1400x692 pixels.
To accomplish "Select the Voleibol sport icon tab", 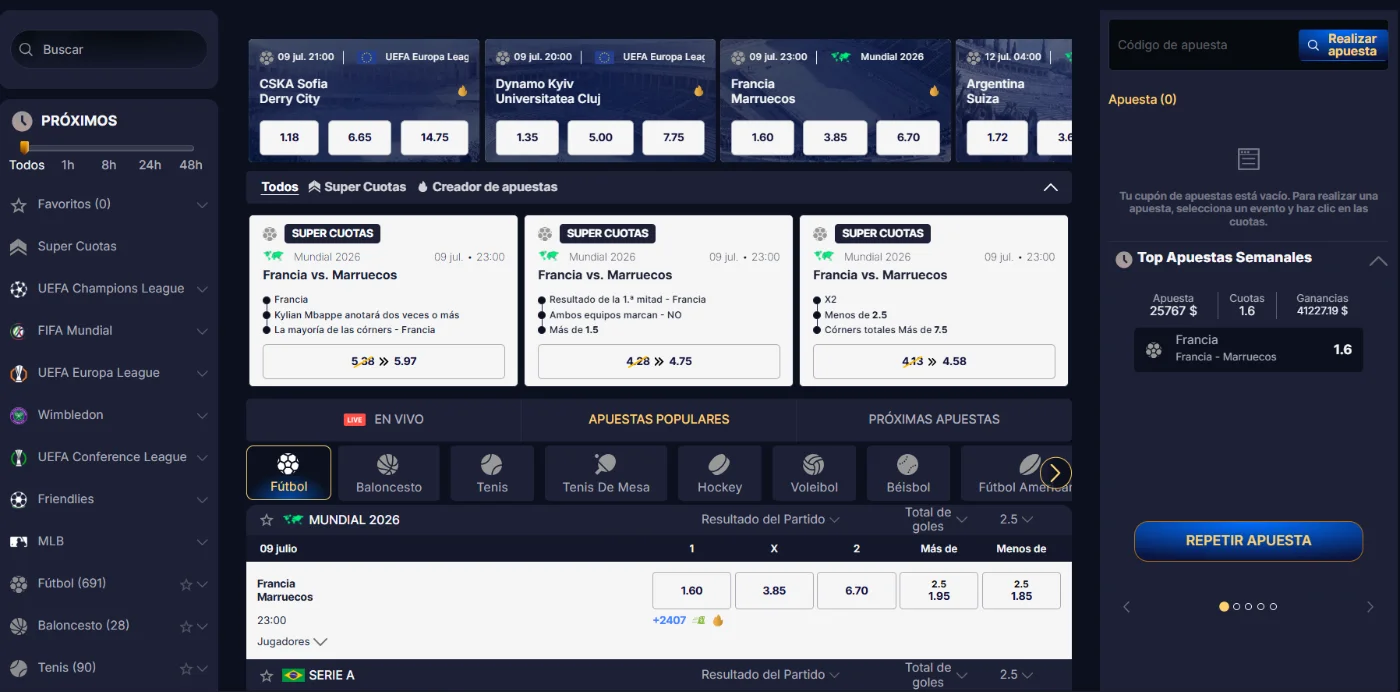I will [814, 472].
